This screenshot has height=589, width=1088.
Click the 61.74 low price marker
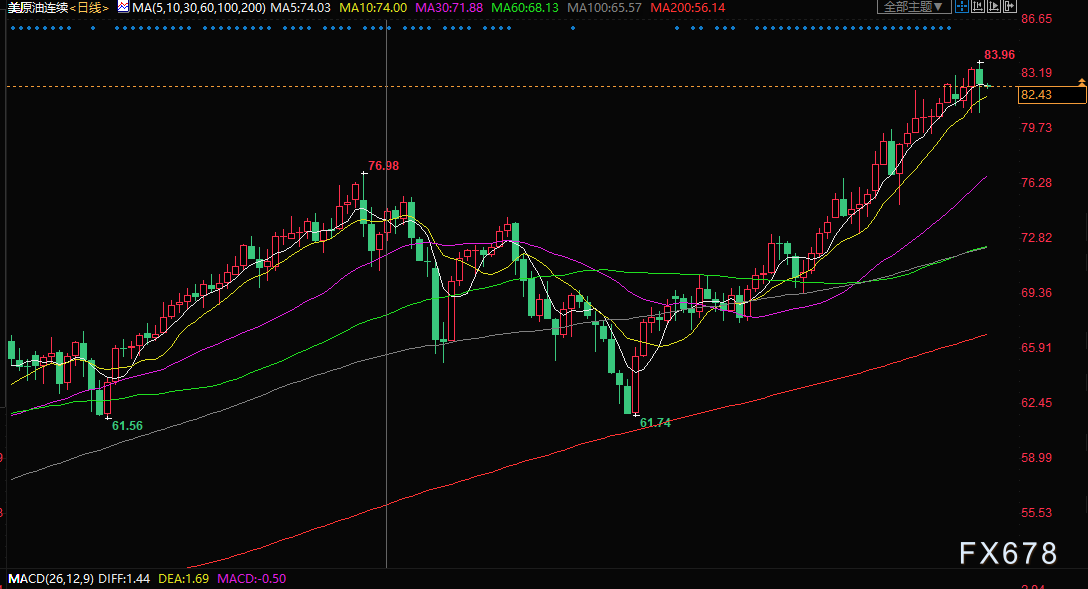point(655,422)
